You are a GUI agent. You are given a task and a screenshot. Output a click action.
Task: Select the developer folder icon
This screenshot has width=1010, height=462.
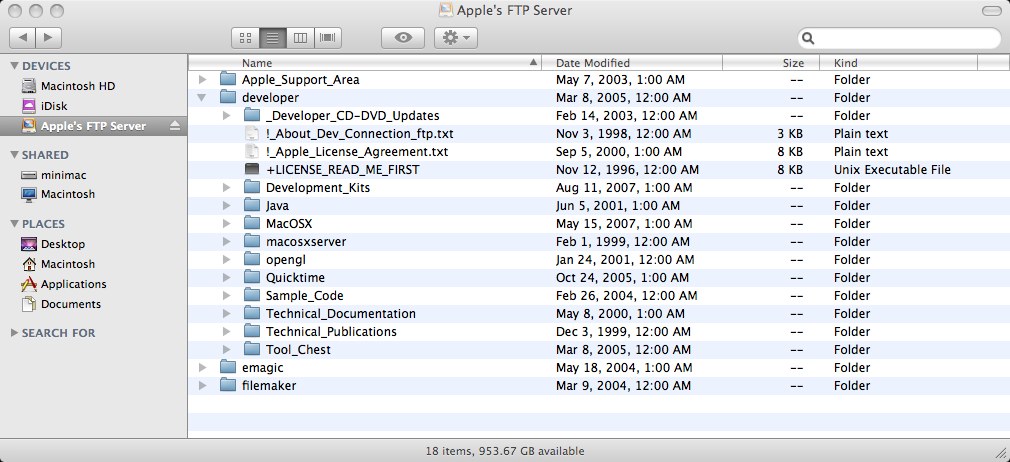(228, 98)
